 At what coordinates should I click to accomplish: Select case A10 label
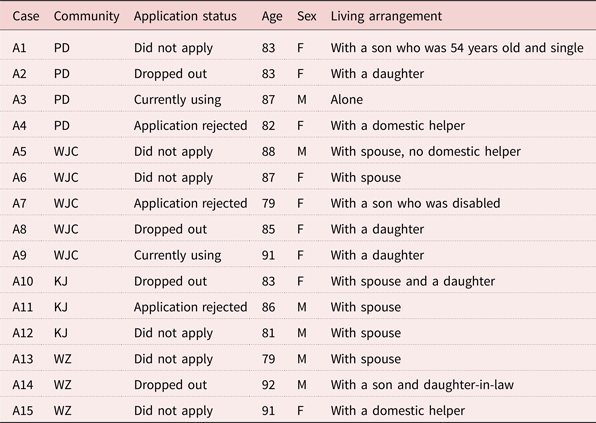[22, 281]
